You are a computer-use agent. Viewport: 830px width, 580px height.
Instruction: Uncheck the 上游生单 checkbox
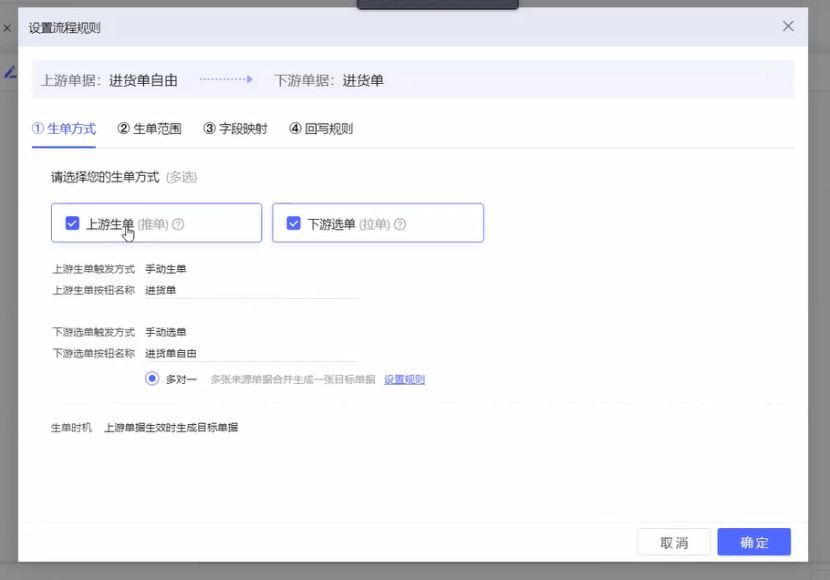coord(72,224)
